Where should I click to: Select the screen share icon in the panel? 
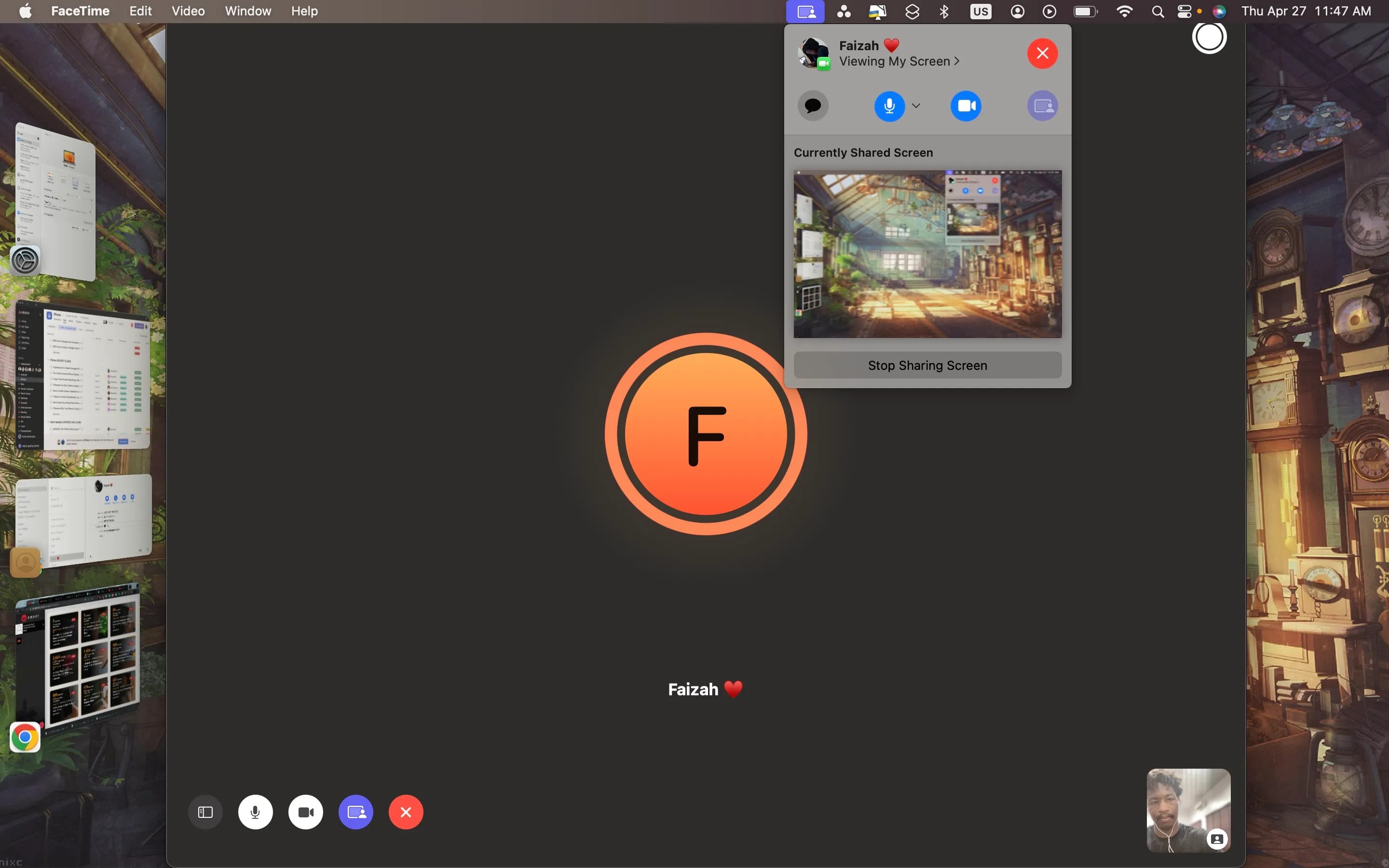1042,106
